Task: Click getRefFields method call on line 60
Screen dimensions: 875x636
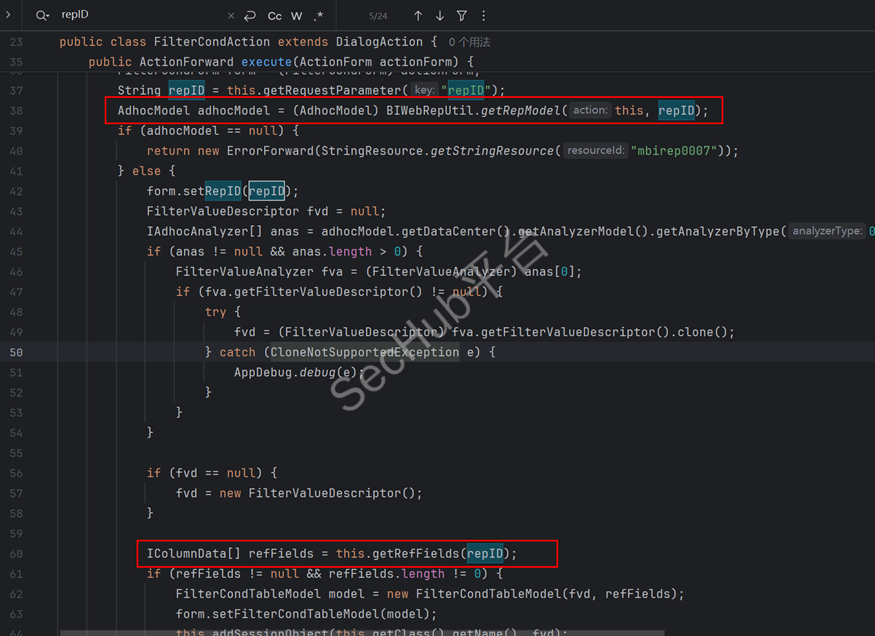Action: [414, 553]
